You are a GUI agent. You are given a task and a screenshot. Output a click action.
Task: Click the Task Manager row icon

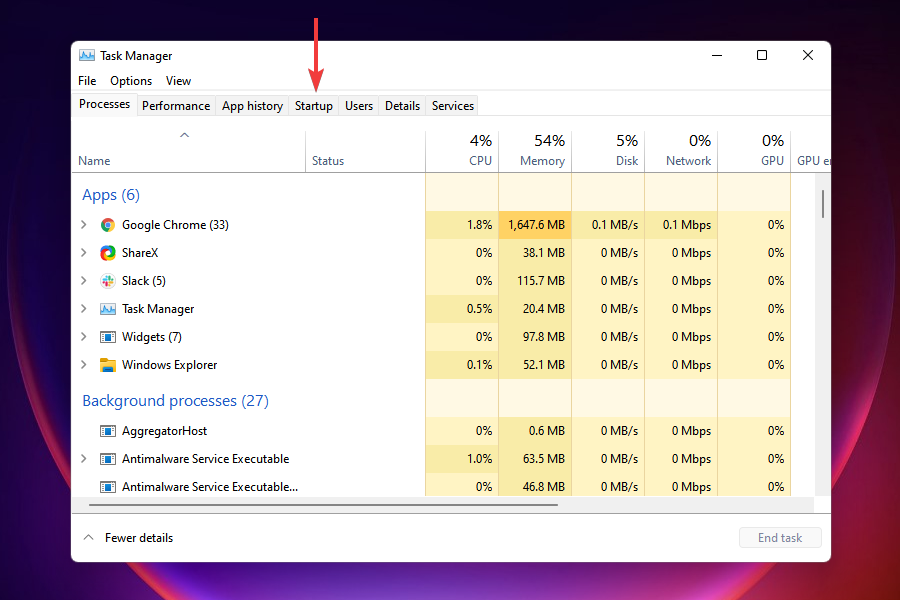pyautogui.click(x=107, y=309)
